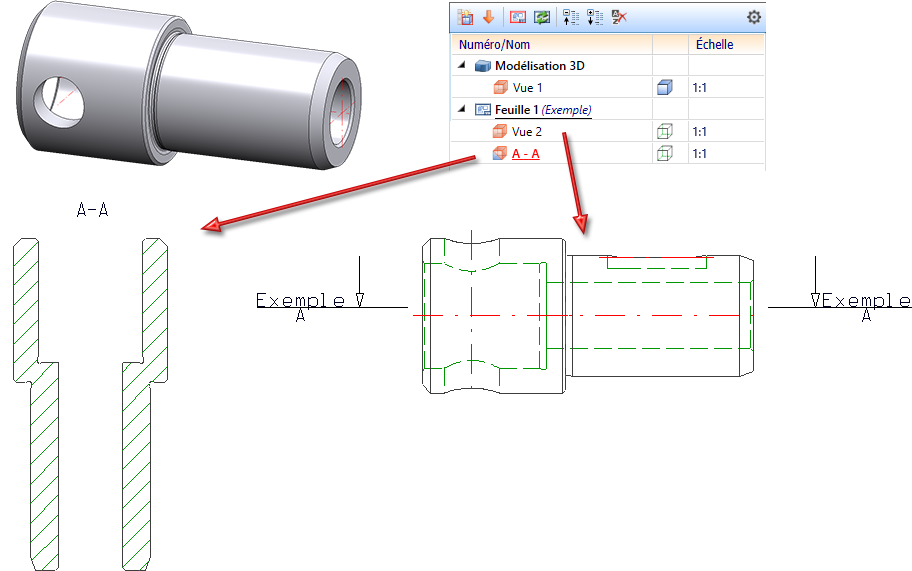Viewport: 912px width, 571px height.
Task: Select the right hatched section profile
Action: [145, 404]
